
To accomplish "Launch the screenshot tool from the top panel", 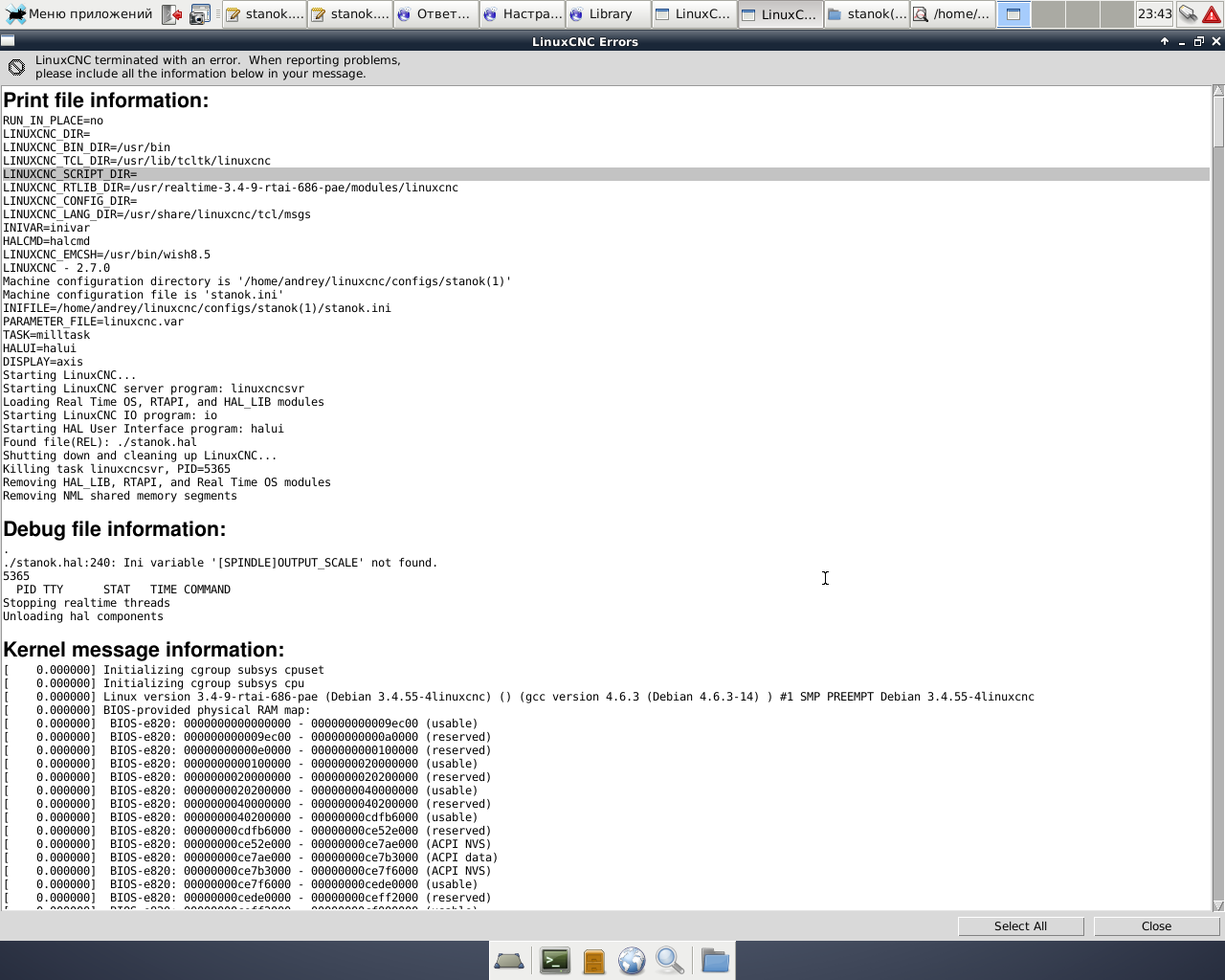I will coord(200,14).
